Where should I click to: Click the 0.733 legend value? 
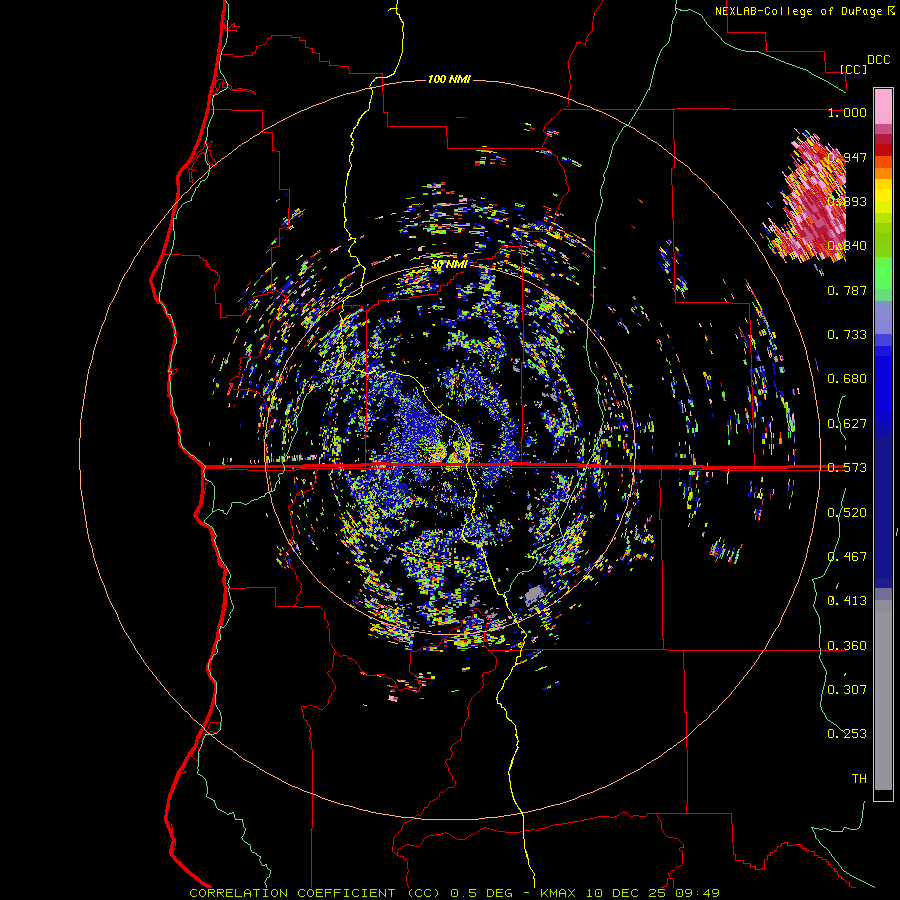click(x=847, y=335)
